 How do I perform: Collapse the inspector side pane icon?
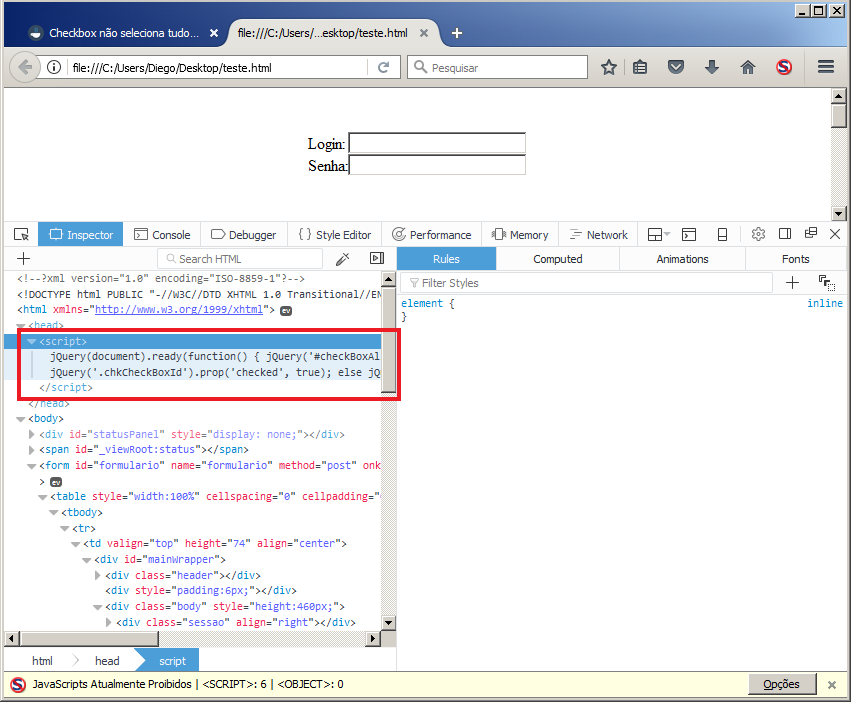[377, 258]
